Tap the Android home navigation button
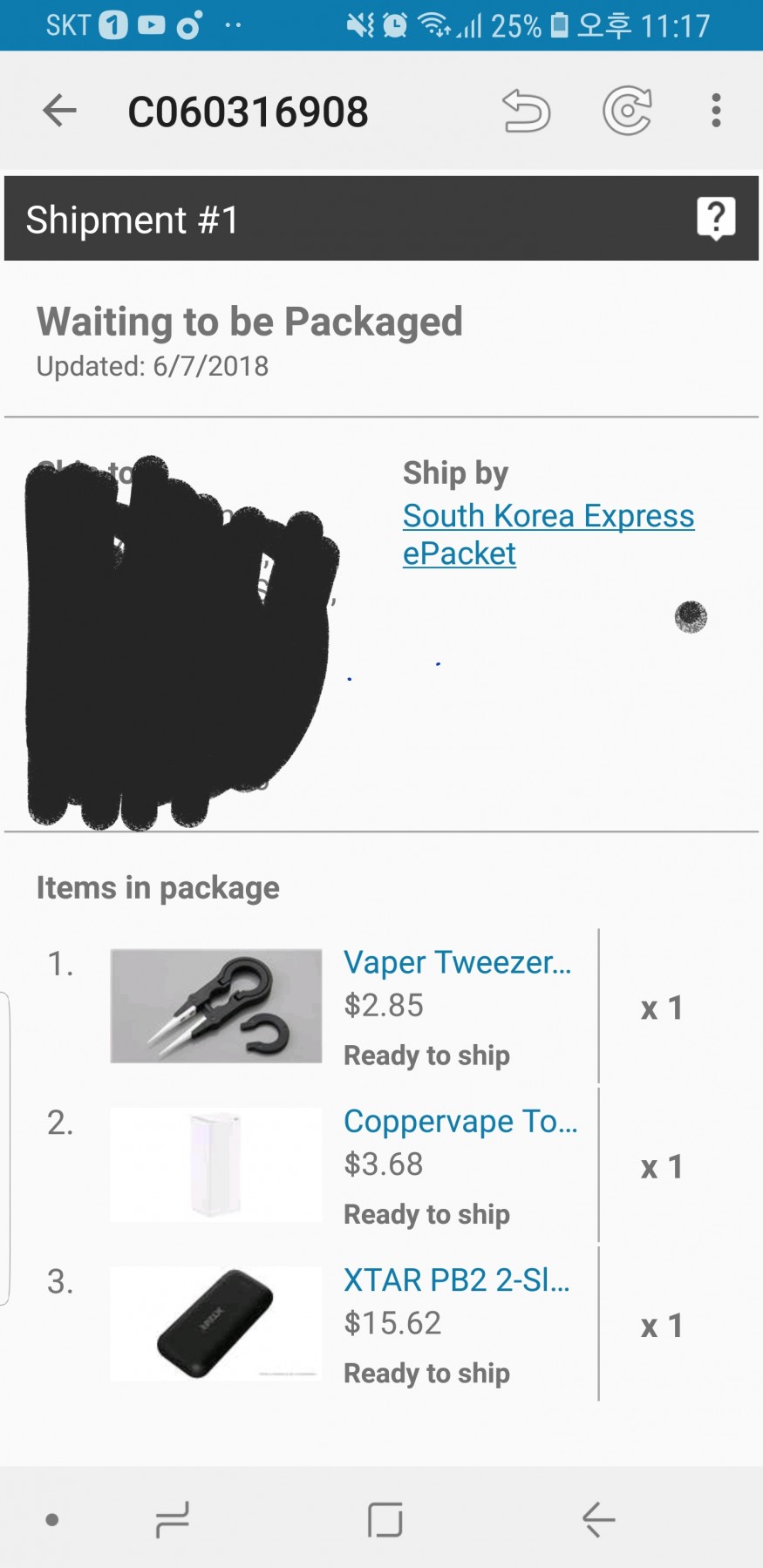The width and height of the screenshot is (763, 1568). pos(385,1520)
